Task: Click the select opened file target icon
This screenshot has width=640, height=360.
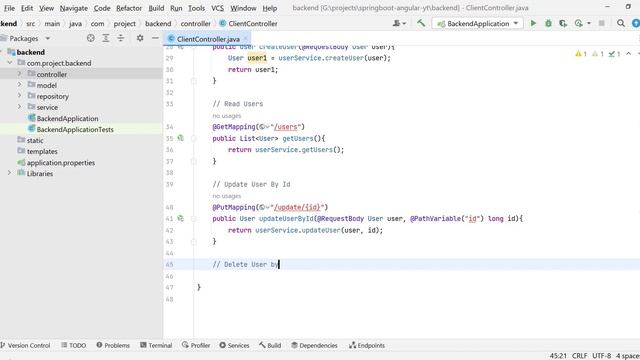Action: 91,38
